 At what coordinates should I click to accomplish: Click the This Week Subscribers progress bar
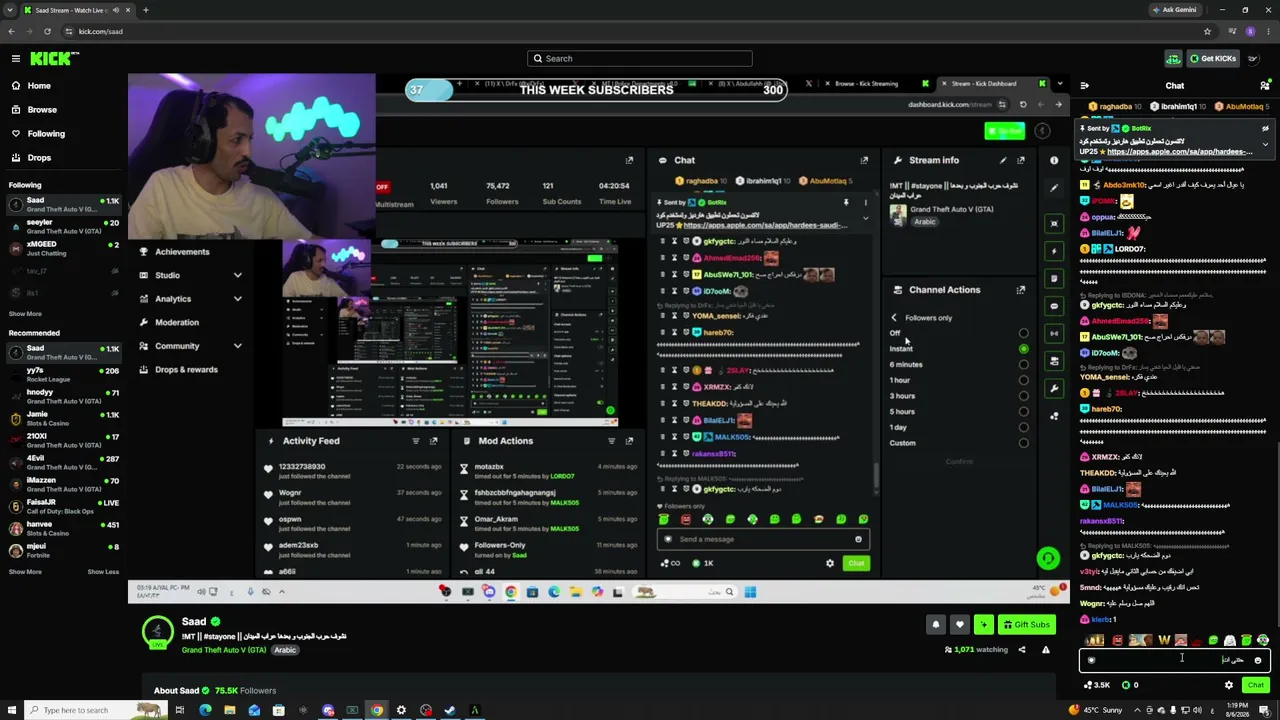596,90
